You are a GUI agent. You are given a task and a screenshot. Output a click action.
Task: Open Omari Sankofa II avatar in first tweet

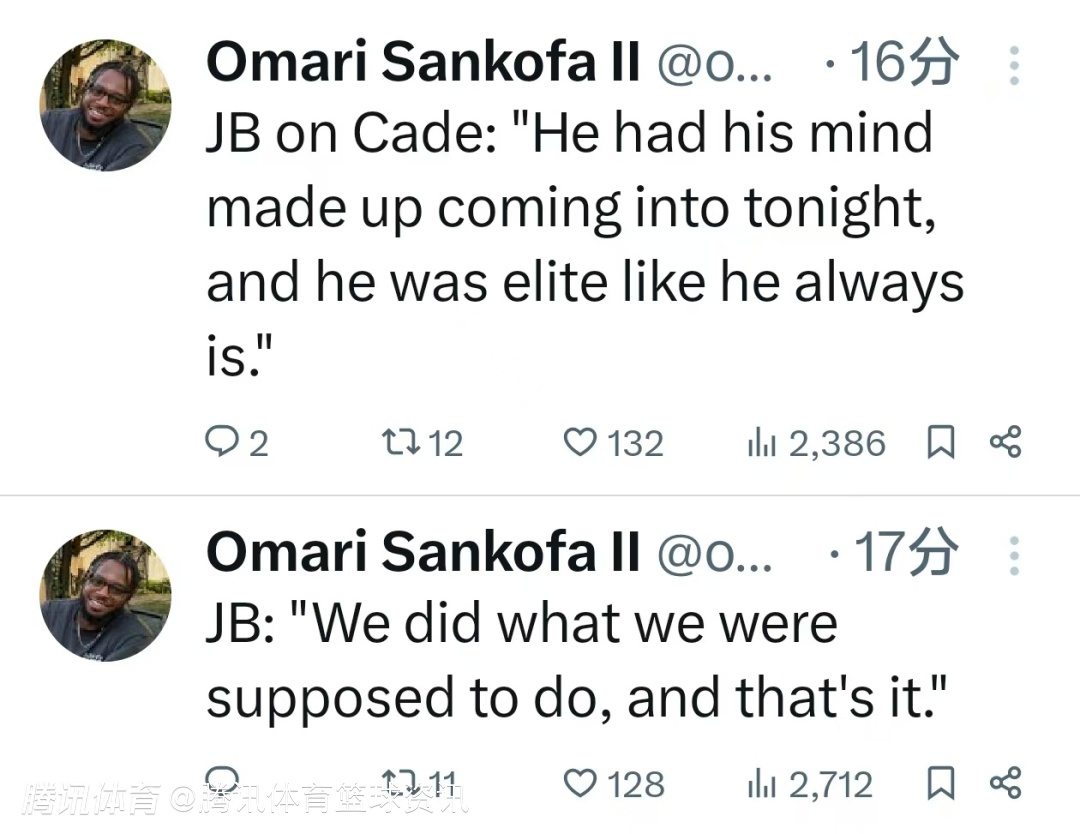tap(105, 105)
